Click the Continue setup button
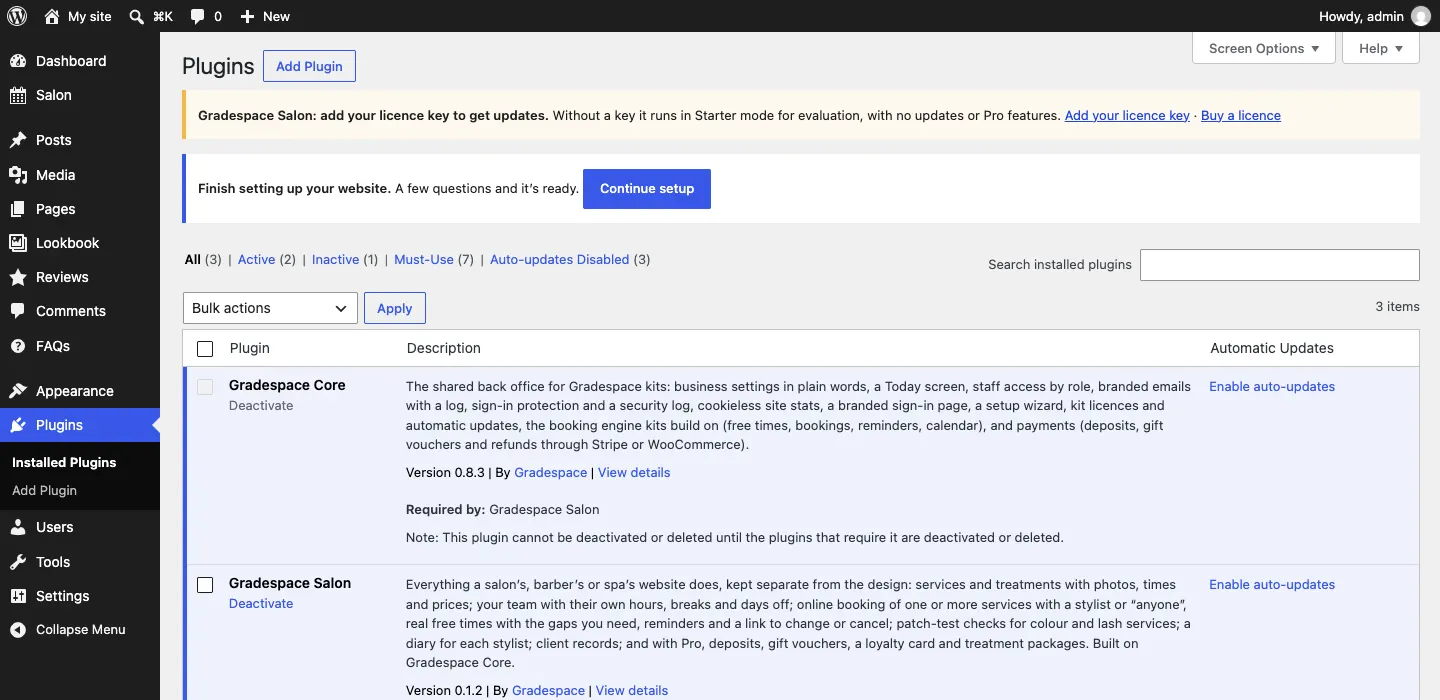 [x=647, y=188]
